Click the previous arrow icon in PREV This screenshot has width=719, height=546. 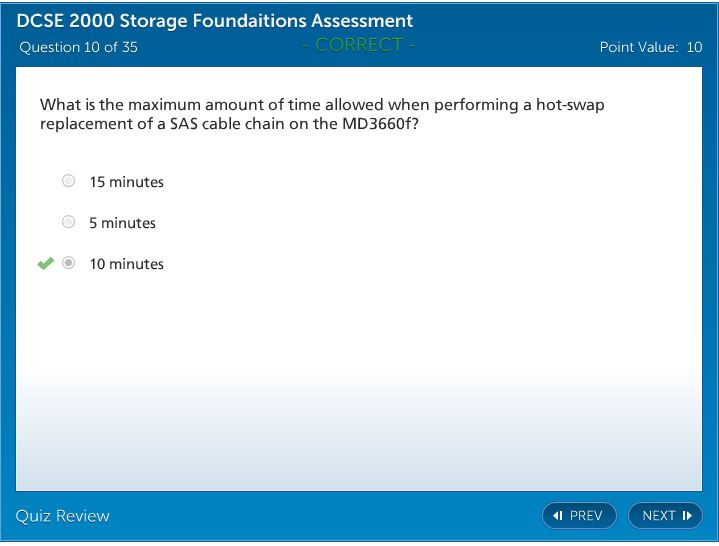point(558,516)
